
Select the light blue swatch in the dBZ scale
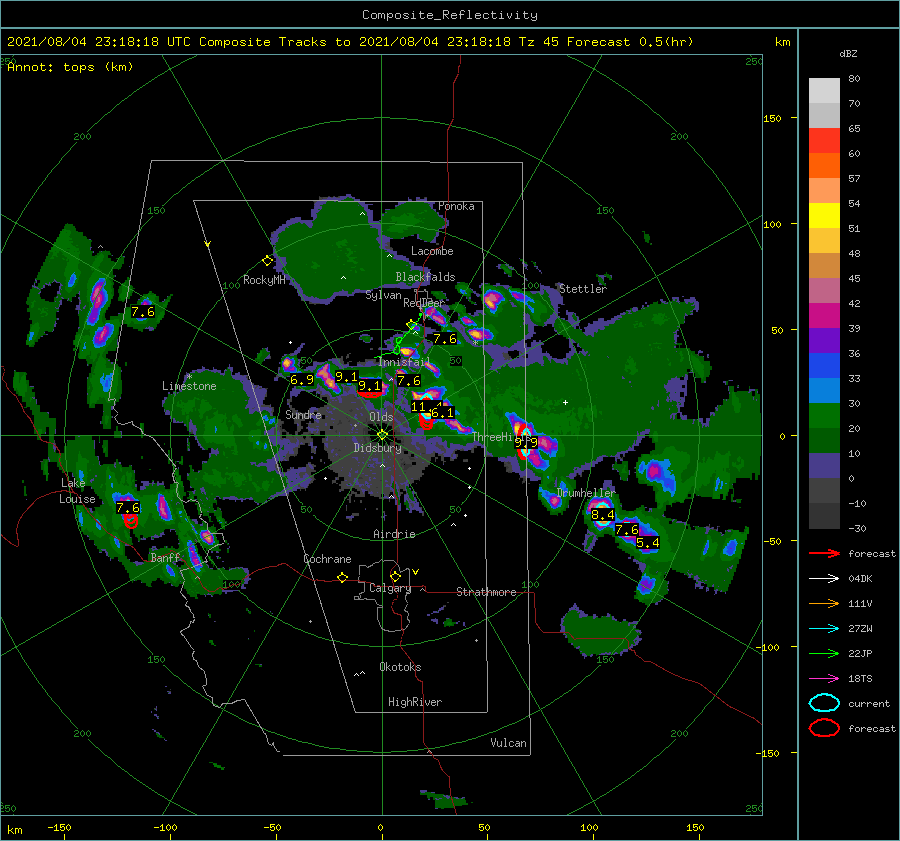tap(824, 390)
